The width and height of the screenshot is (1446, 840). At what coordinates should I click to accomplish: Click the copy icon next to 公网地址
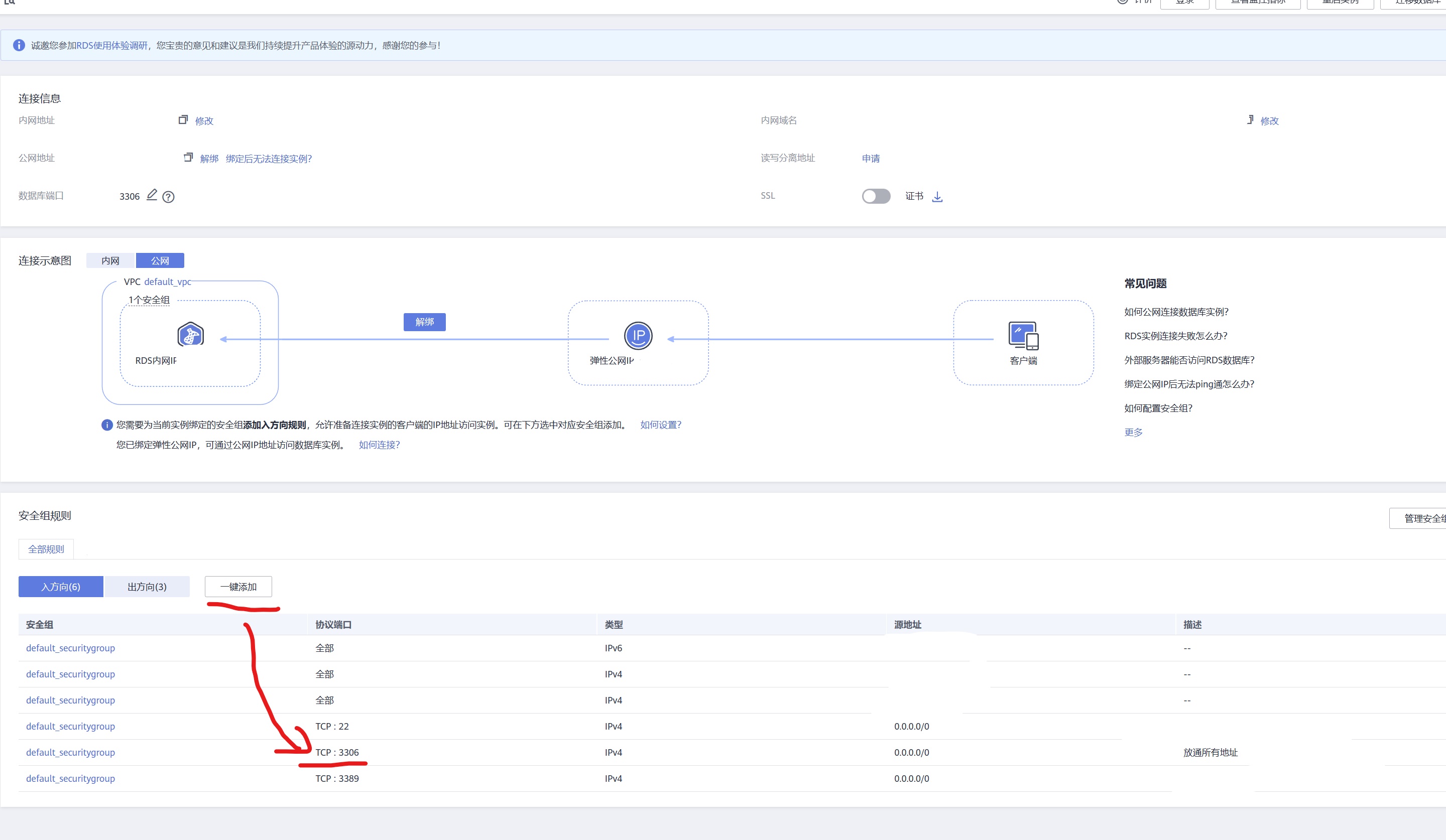coord(188,157)
